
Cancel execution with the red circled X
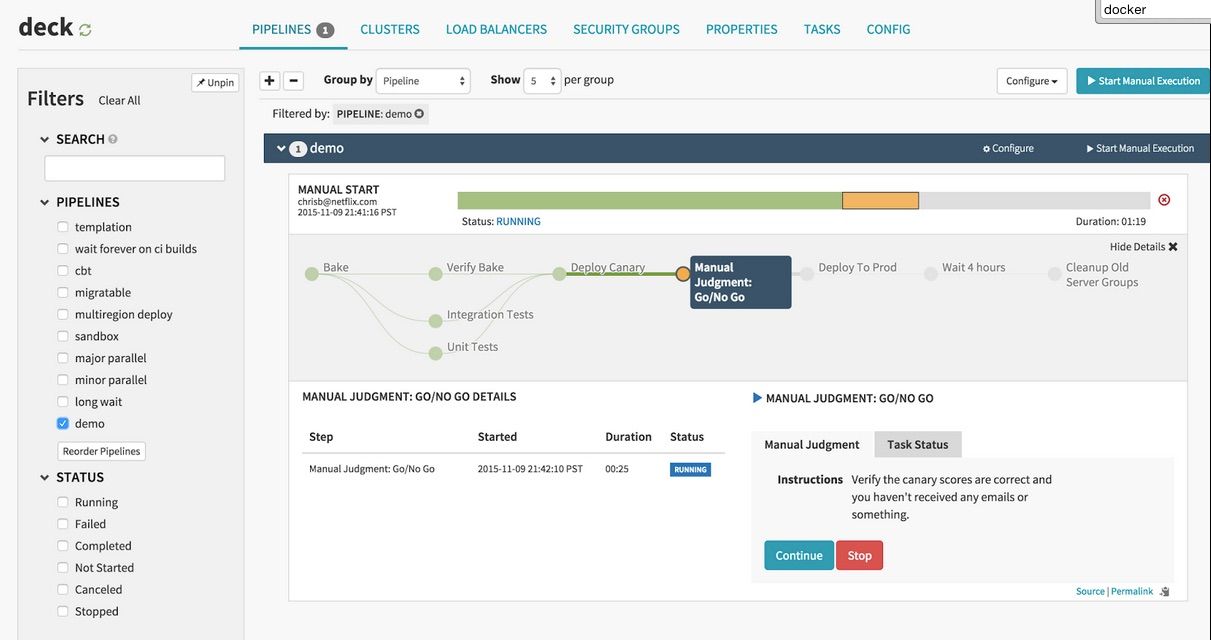[1164, 200]
